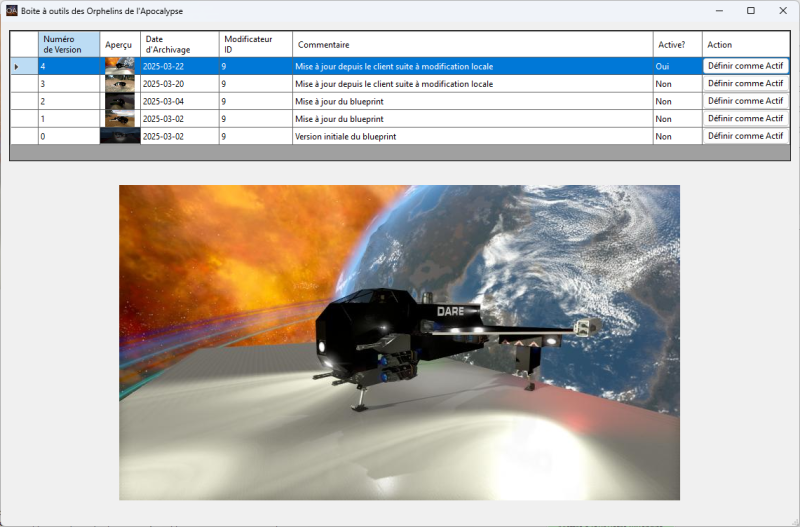
Task: Set version 0 as the active blueprint
Action: click(745, 135)
